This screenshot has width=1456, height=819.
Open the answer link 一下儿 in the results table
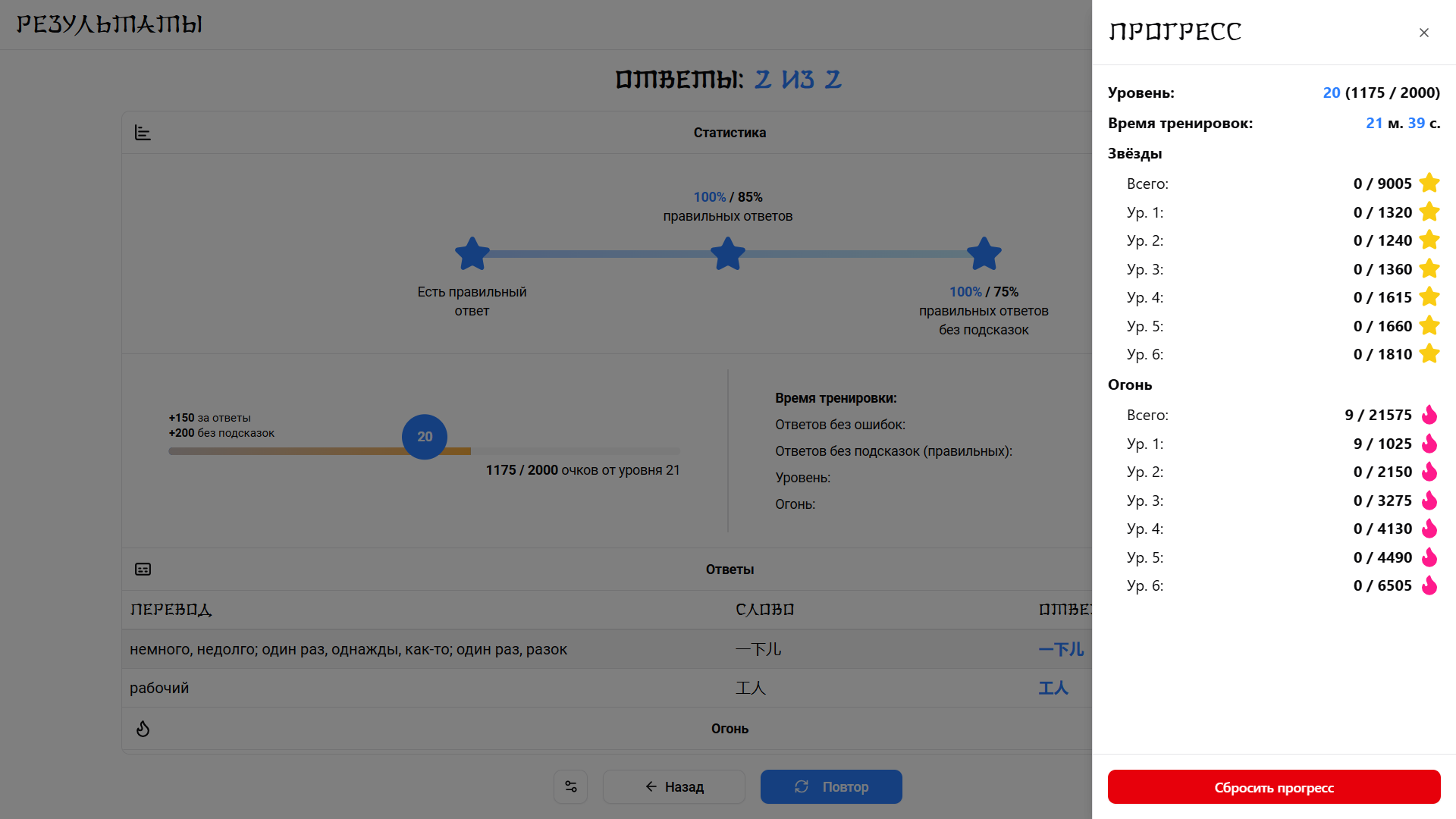1060,649
